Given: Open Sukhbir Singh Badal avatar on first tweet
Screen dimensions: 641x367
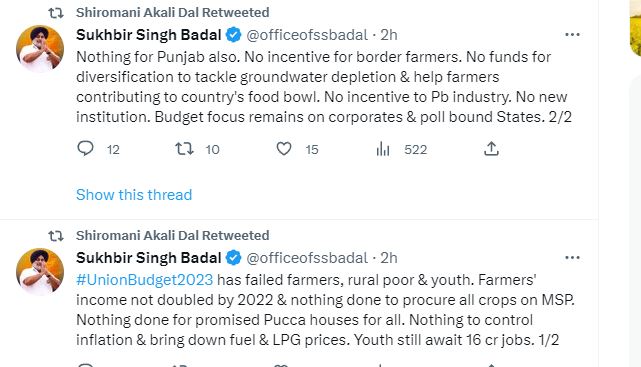Looking at the screenshot, I should [40, 48].
